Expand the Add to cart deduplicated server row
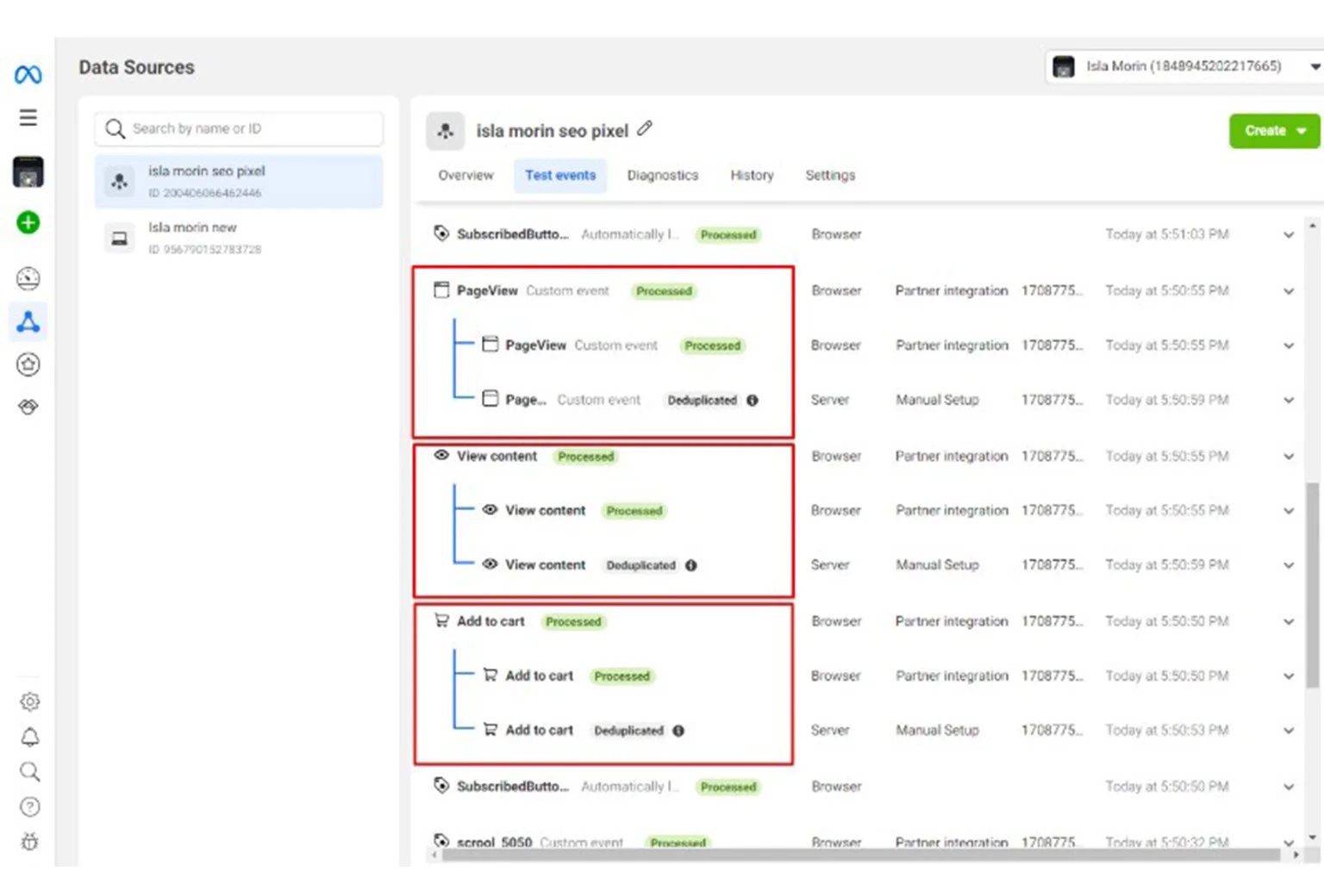The width and height of the screenshot is (1324, 896). pyautogui.click(x=1289, y=731)
